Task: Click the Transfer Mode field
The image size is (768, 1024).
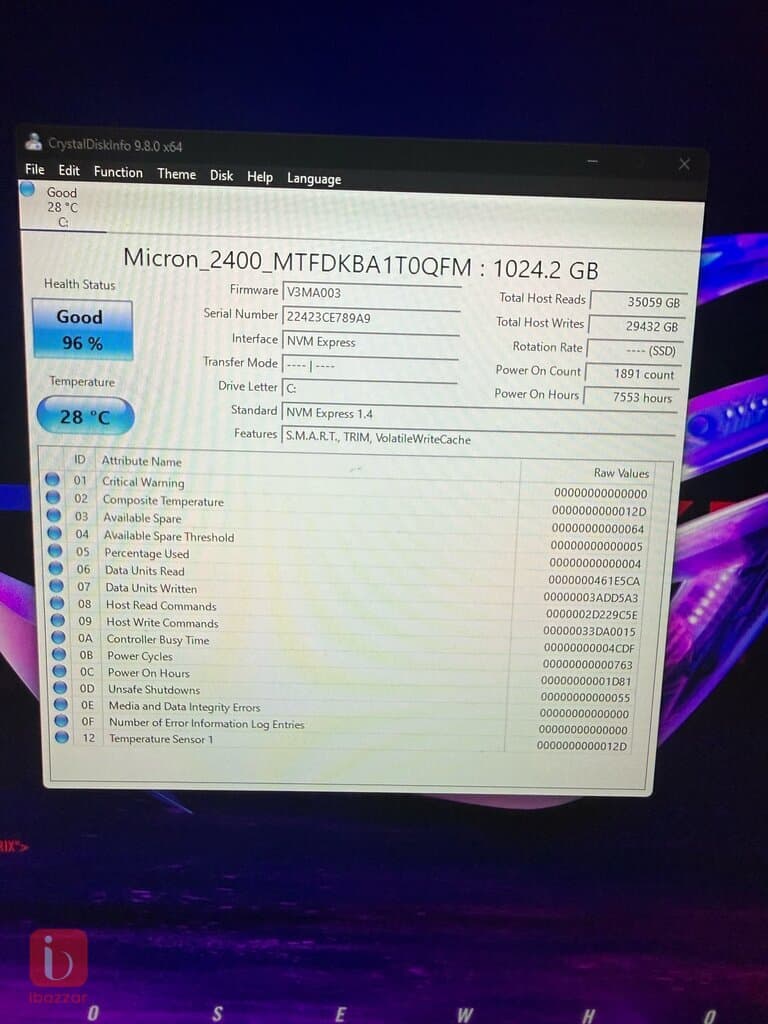Action: [370, 366]
